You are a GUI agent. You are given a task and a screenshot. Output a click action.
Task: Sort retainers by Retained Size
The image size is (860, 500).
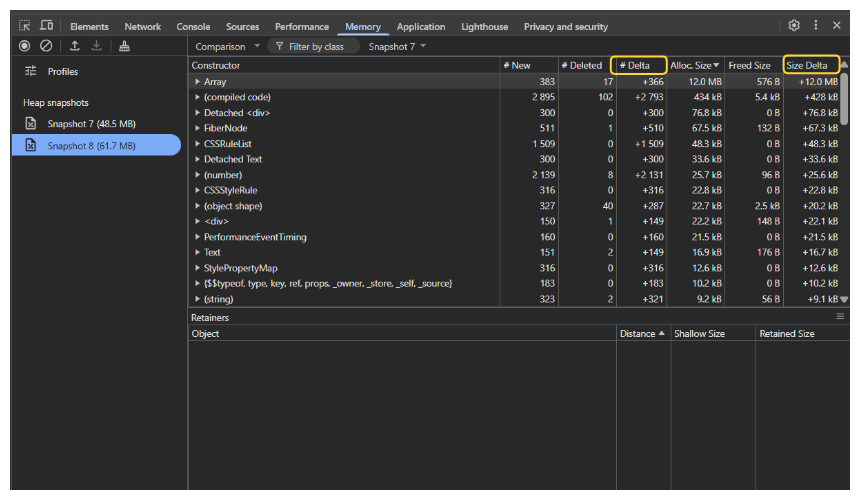(x=802, y=333)
